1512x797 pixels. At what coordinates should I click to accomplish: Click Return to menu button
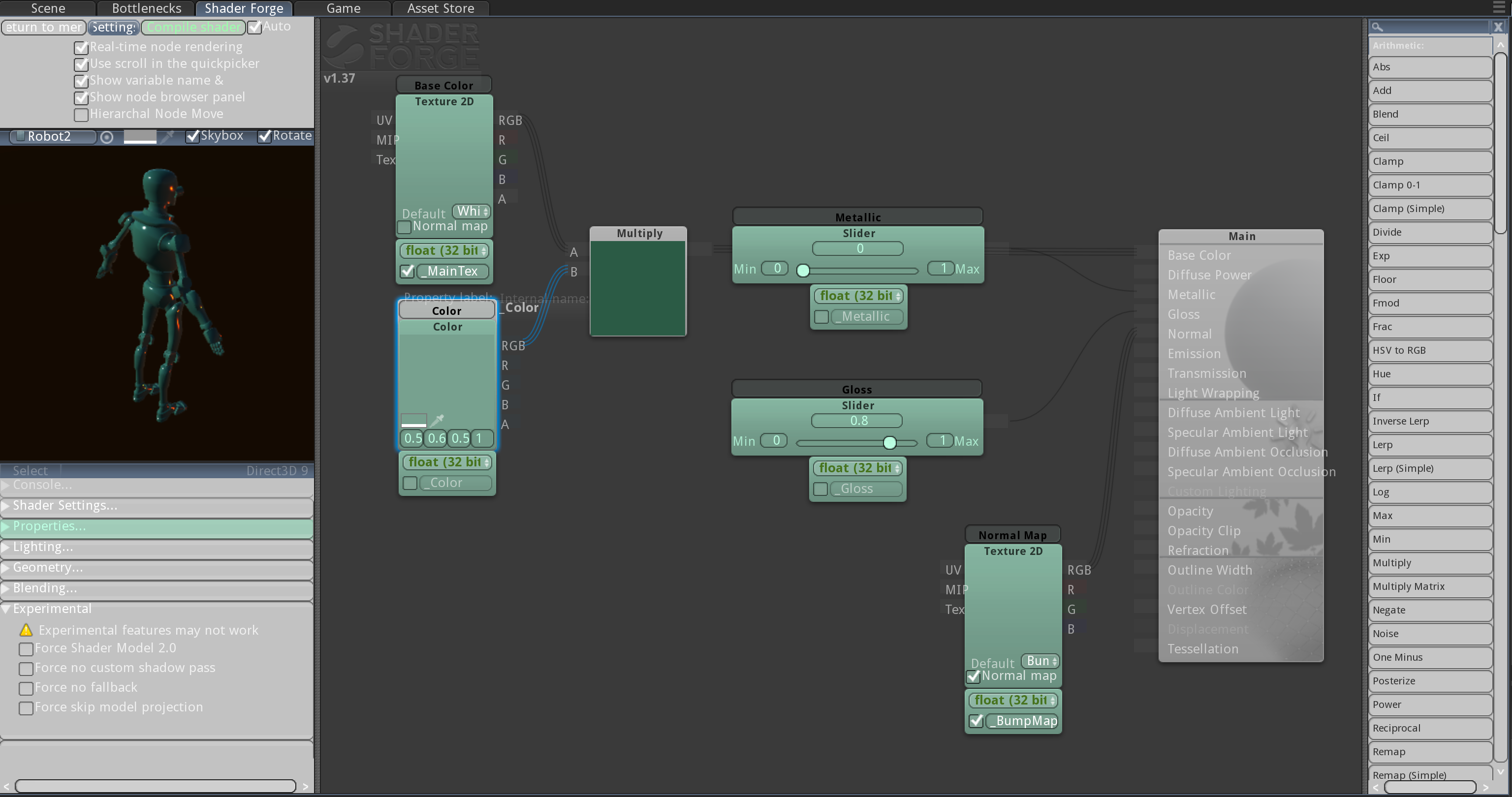44,27
